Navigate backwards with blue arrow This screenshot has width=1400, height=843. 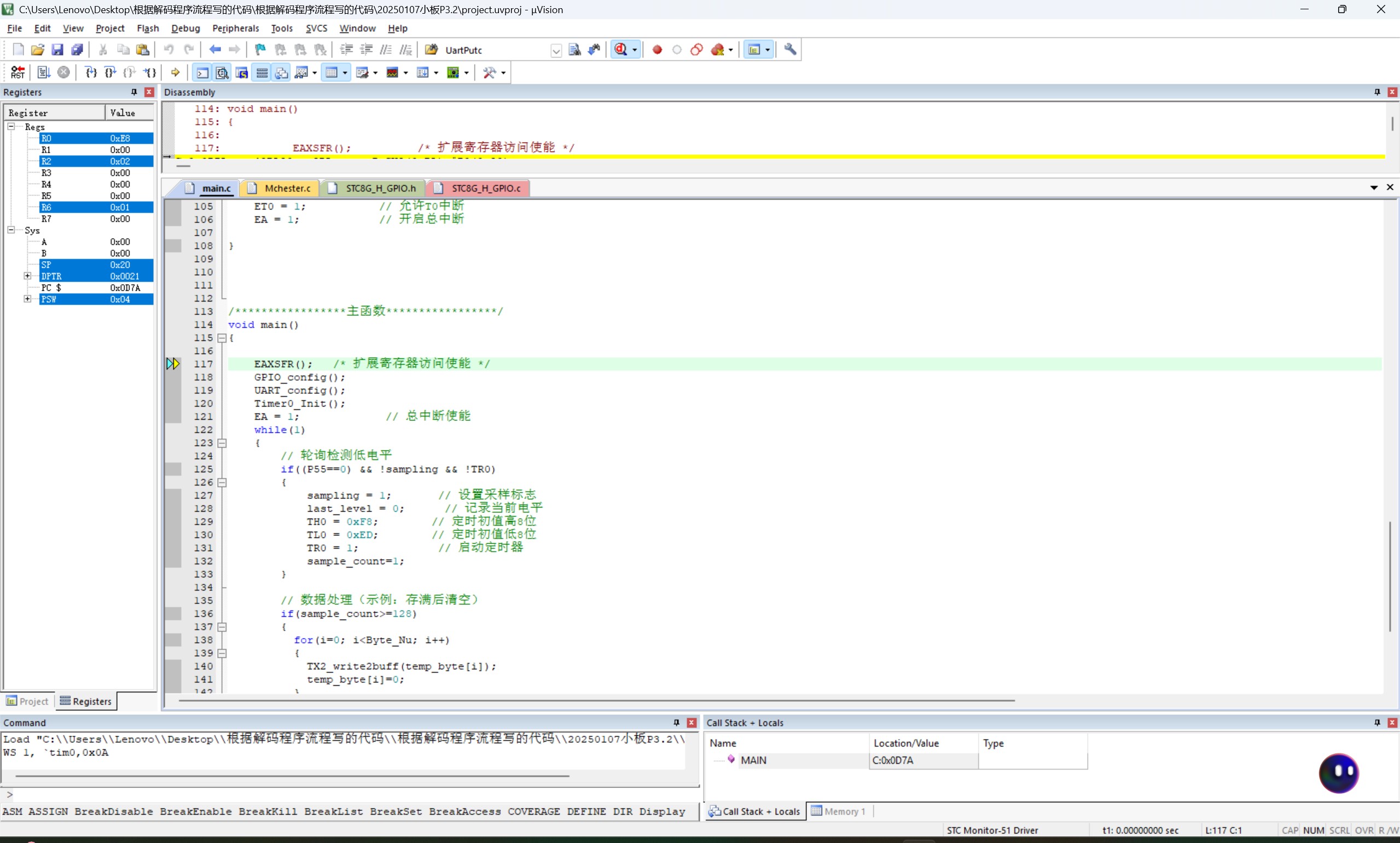click(x=214, y=49)
